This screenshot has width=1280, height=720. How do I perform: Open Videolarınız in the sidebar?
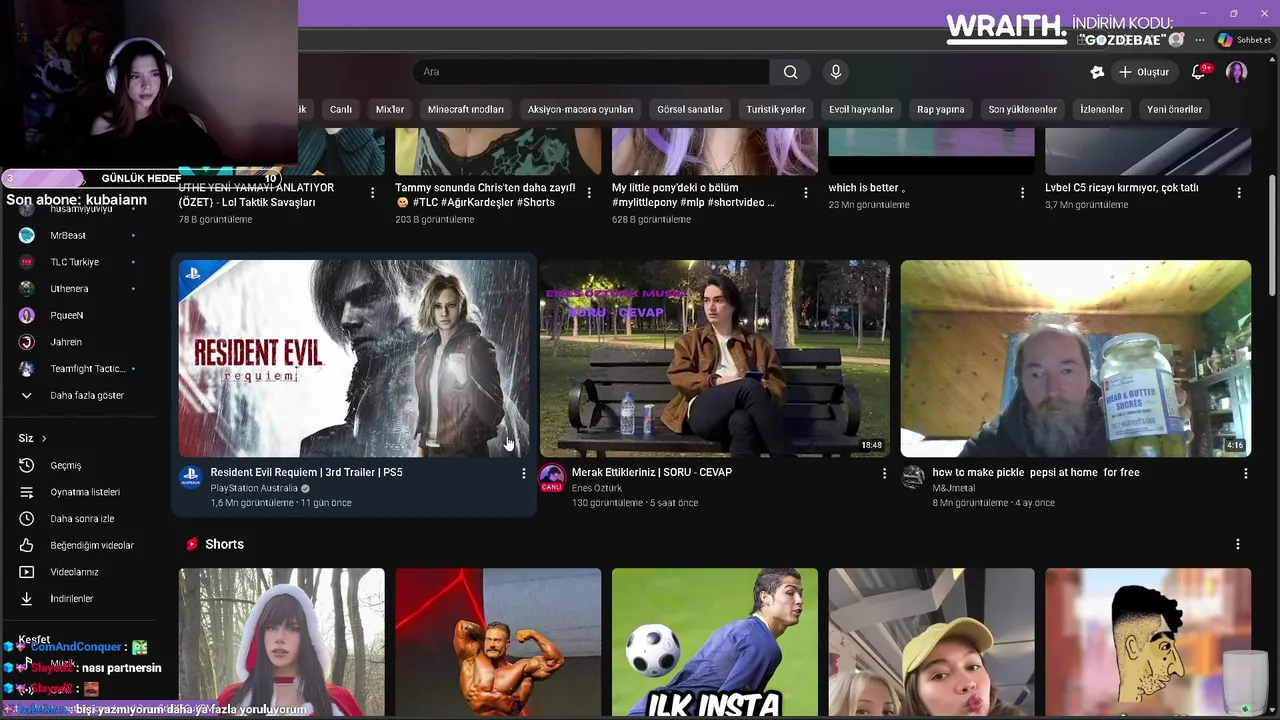coord(74,572)
